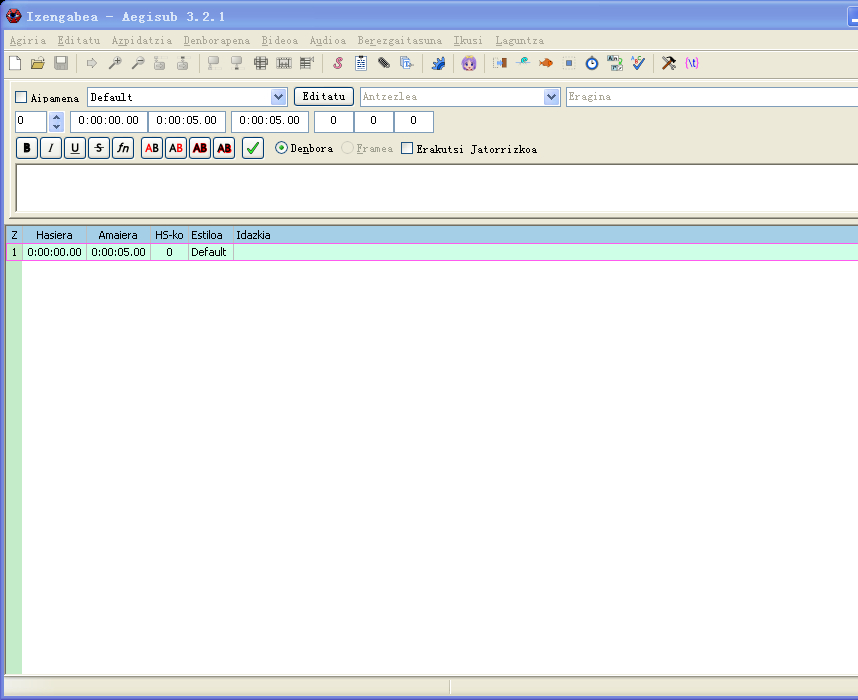The height and width of the screenshot is (700, 858).
Task: Click the Estiloa column header
Action: coord(211,235)
